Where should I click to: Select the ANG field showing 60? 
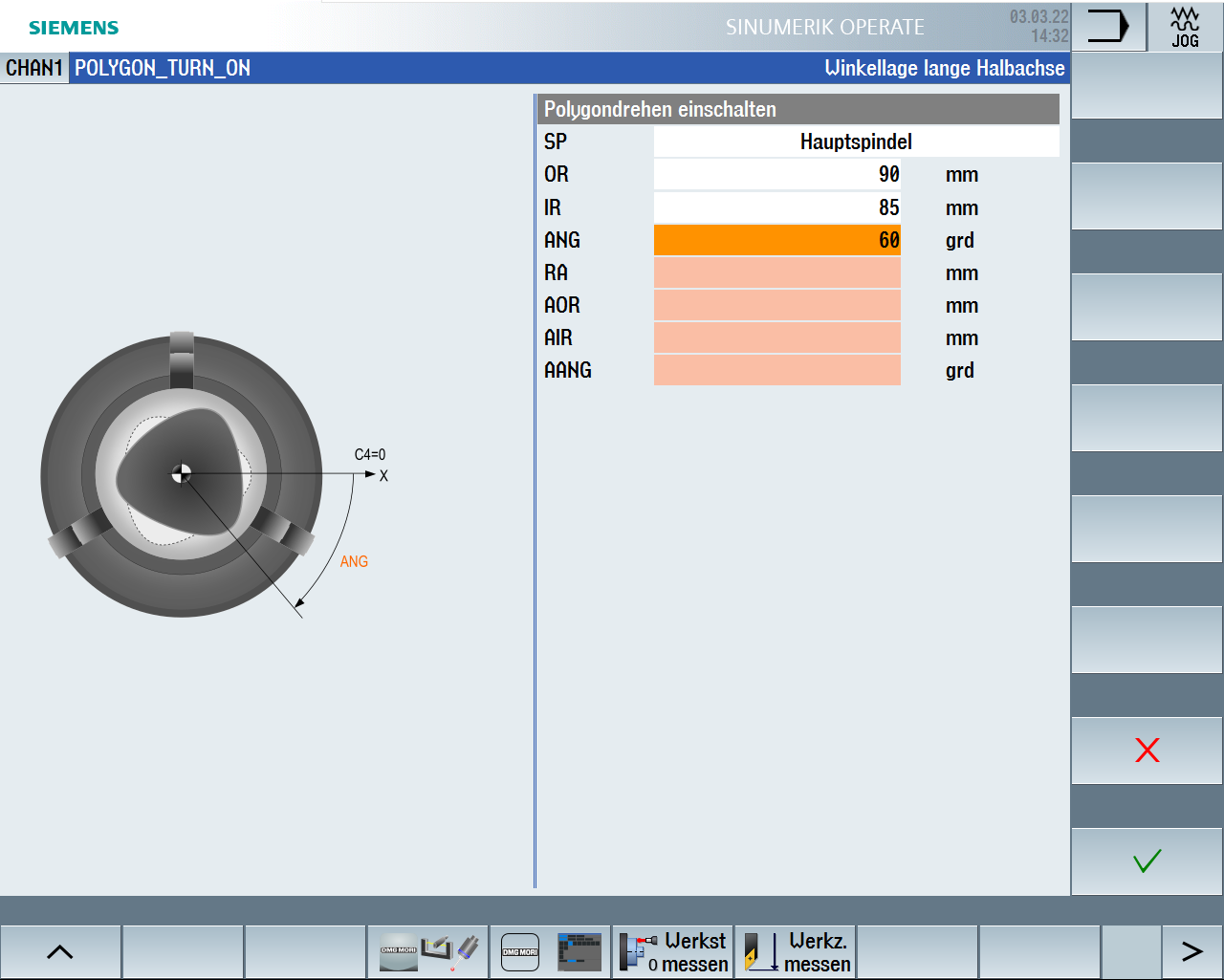[777, 240]
